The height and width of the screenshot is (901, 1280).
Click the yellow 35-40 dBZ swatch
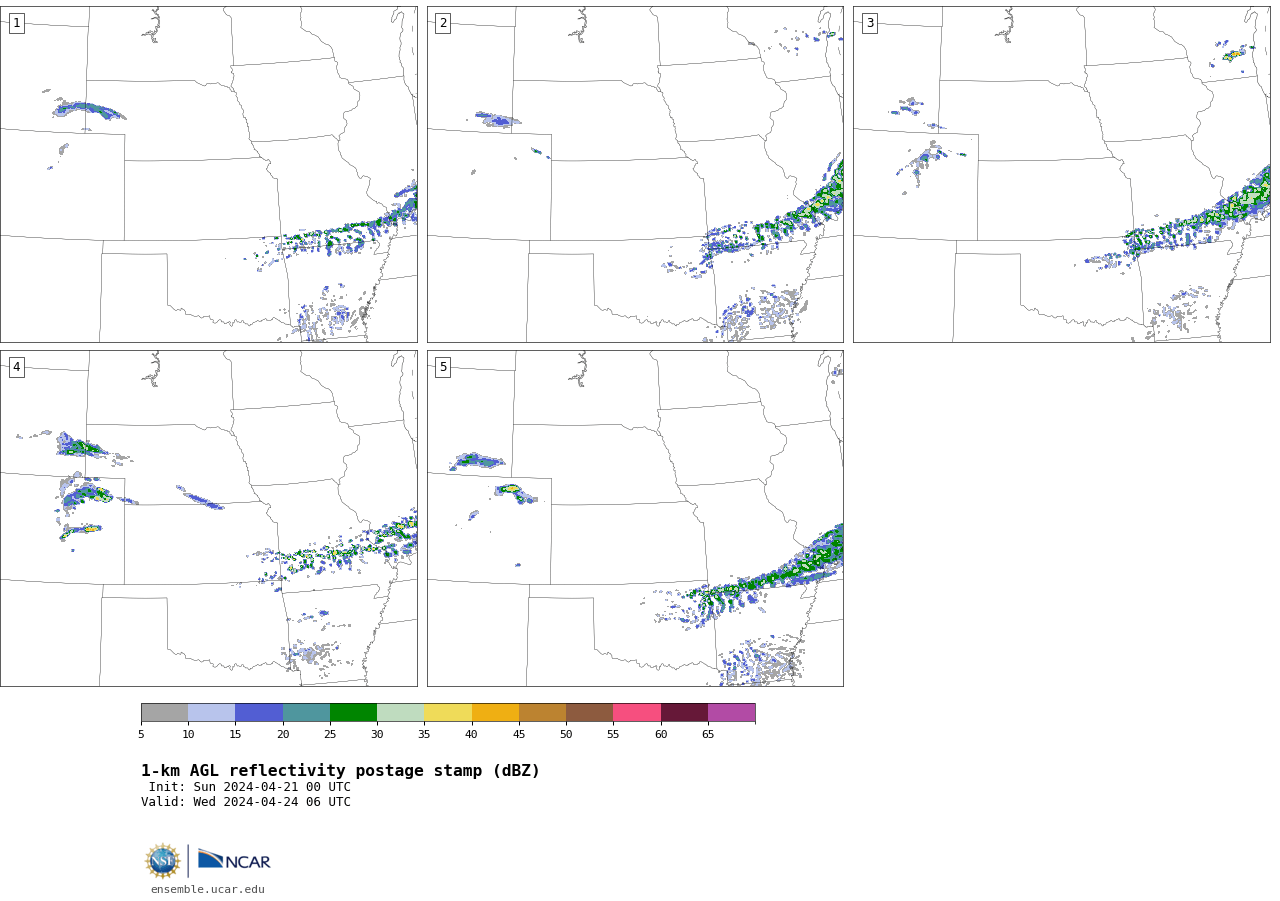tap(448, 713)
